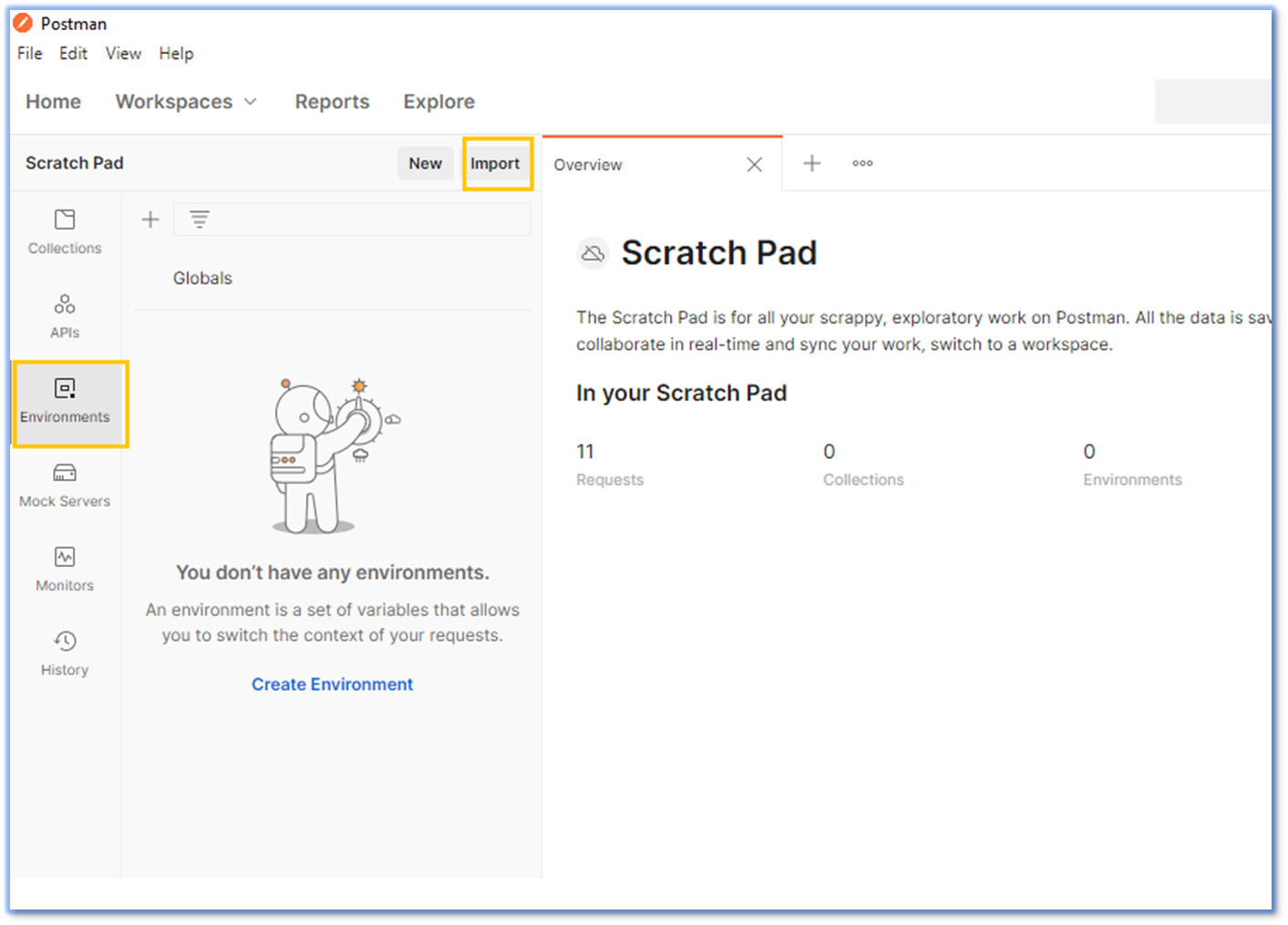Viewport: 1288px width, 925px height.
Task: Click the Create Environment link
Action: [332, 683]
